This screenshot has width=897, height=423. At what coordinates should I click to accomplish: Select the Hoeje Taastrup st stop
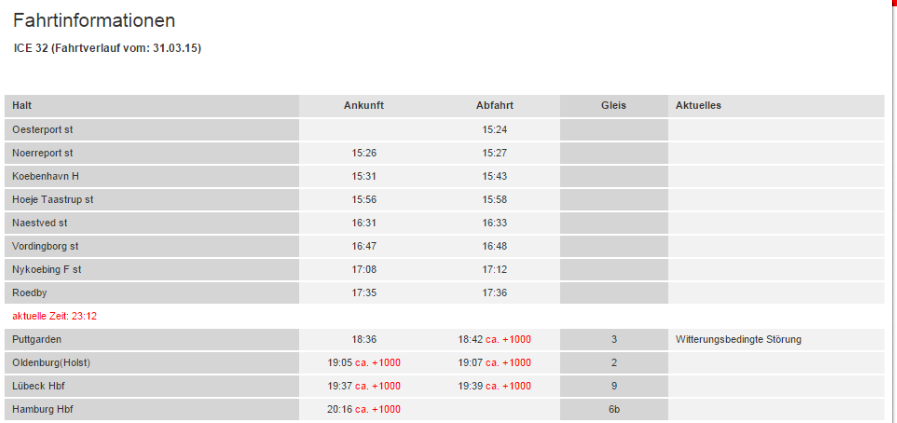coord(53,200)
